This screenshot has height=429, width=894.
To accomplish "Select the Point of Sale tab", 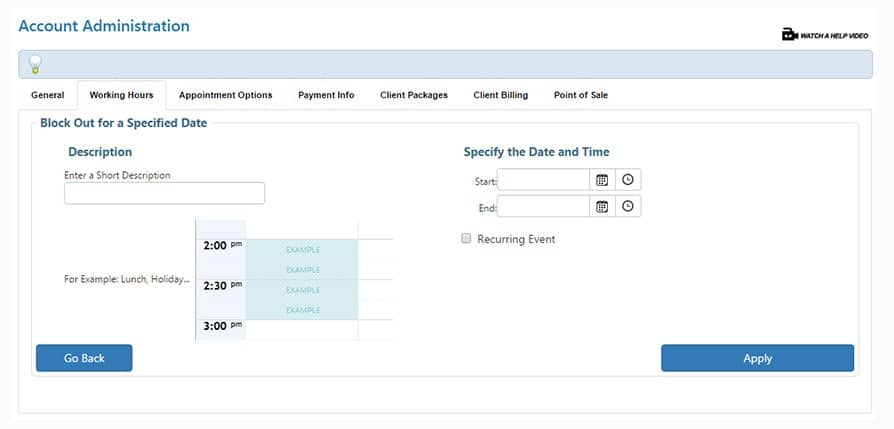I will tap(580, 95).
